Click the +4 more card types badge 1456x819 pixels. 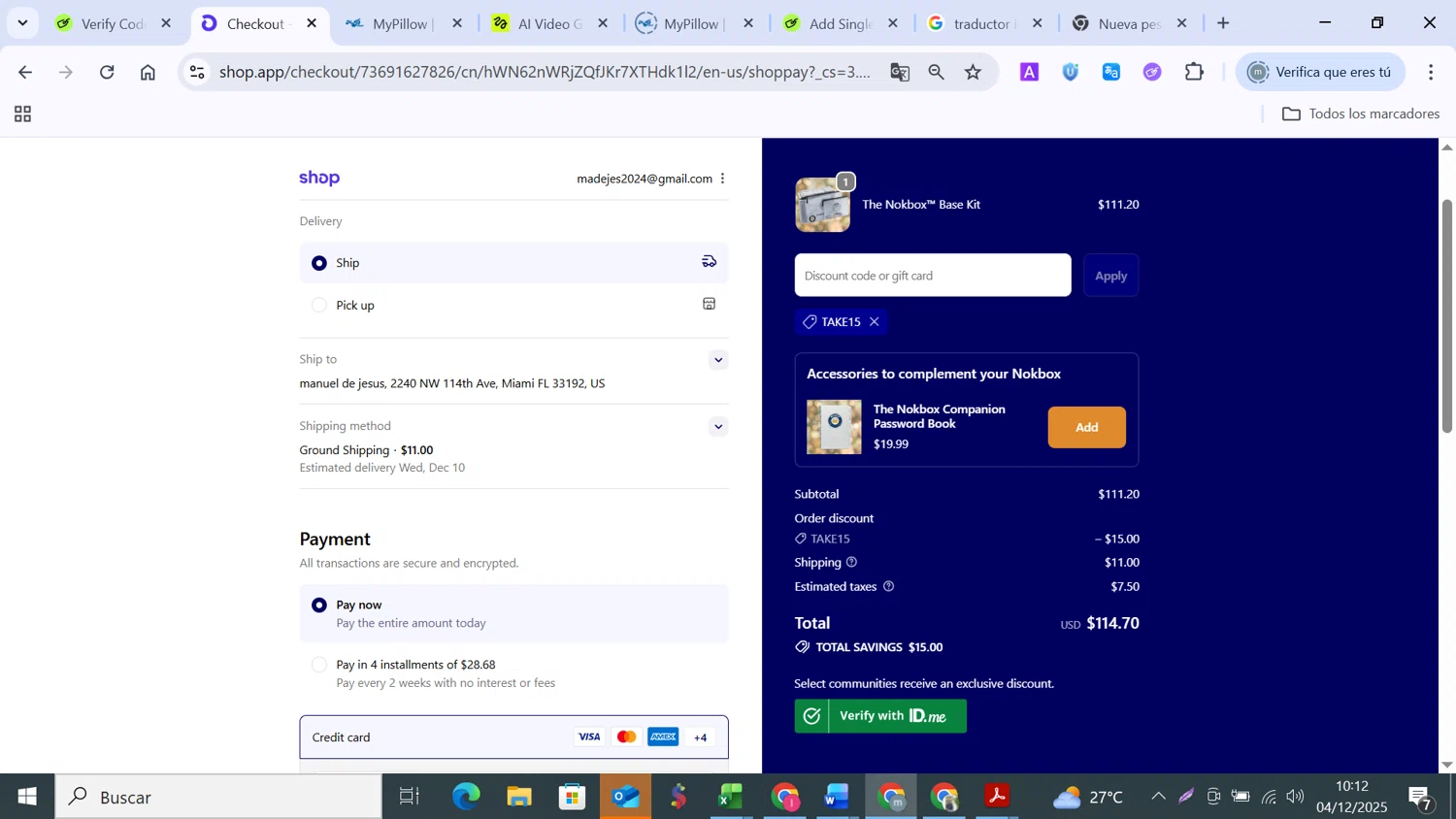coord(701,737)
